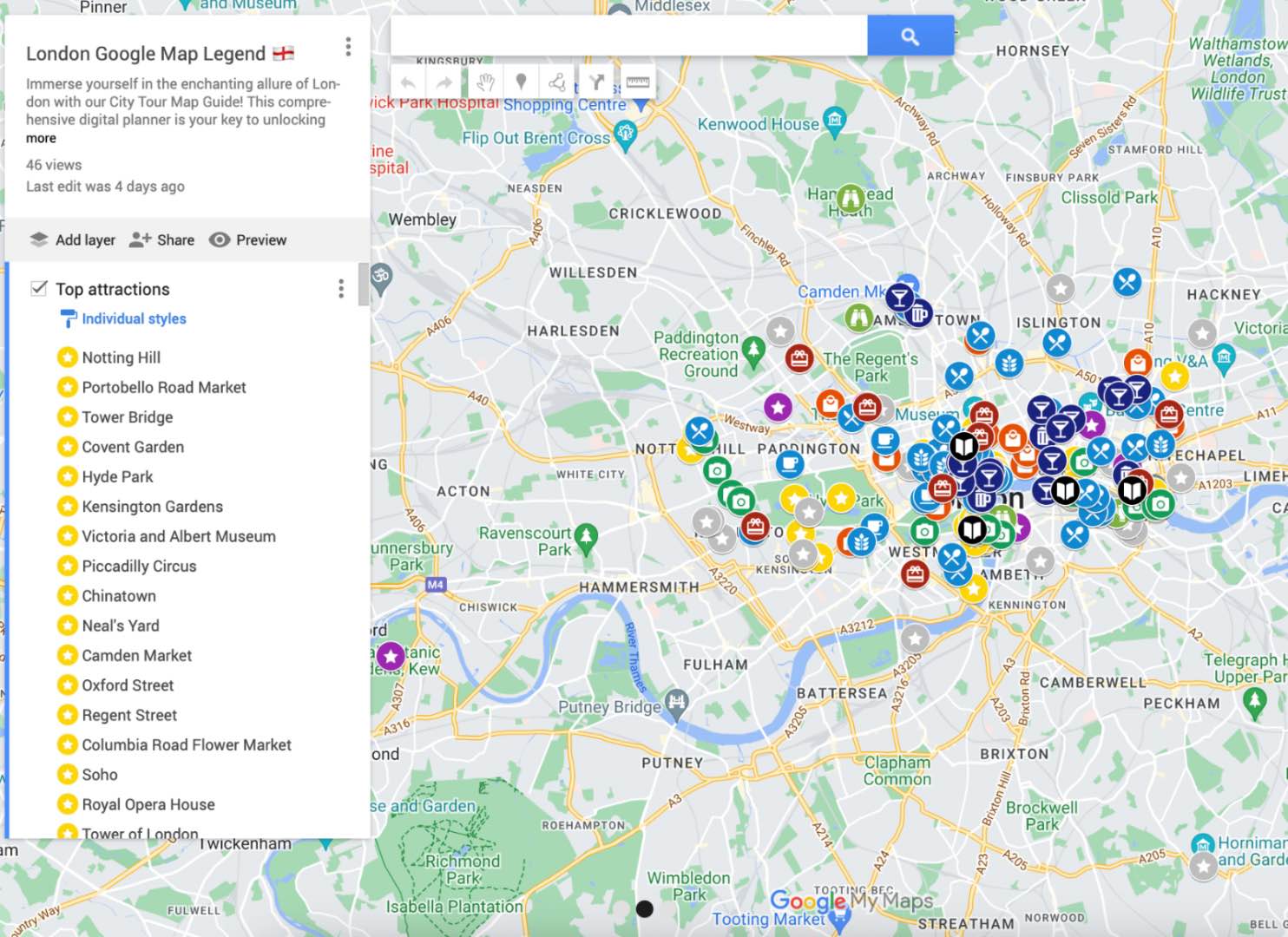Choose the Draw a line tool

tap(557, 82)
